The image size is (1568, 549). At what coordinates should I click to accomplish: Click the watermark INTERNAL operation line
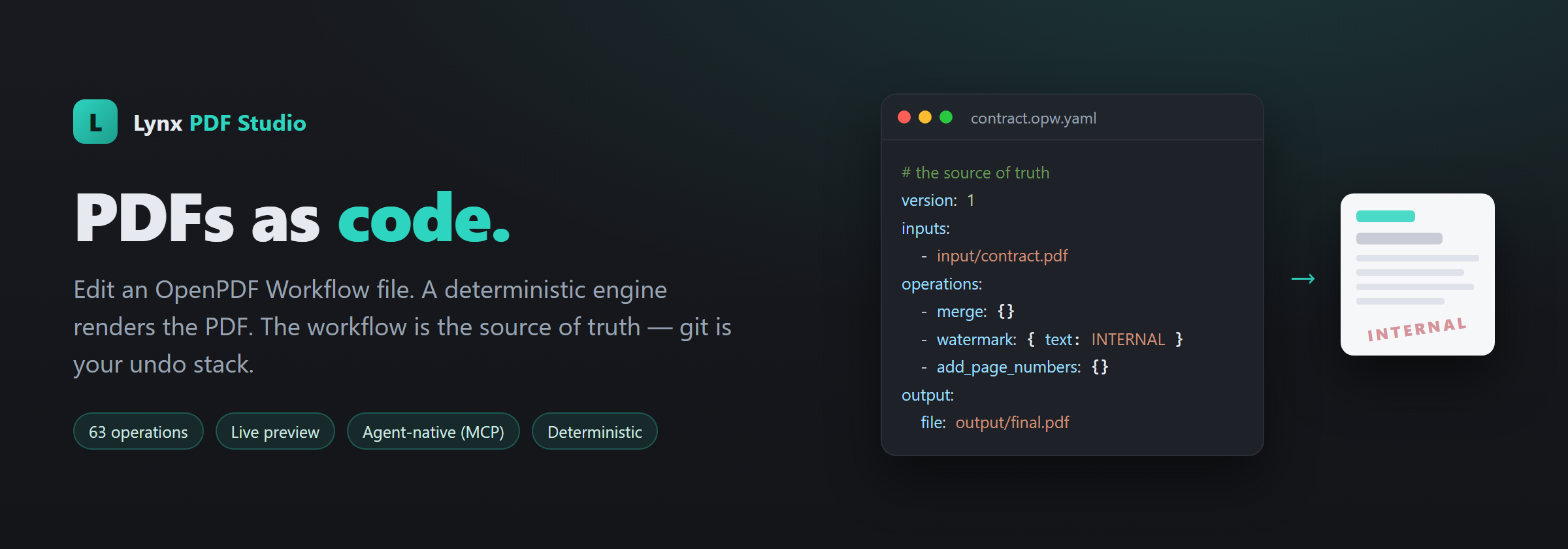pos(1053,339)
